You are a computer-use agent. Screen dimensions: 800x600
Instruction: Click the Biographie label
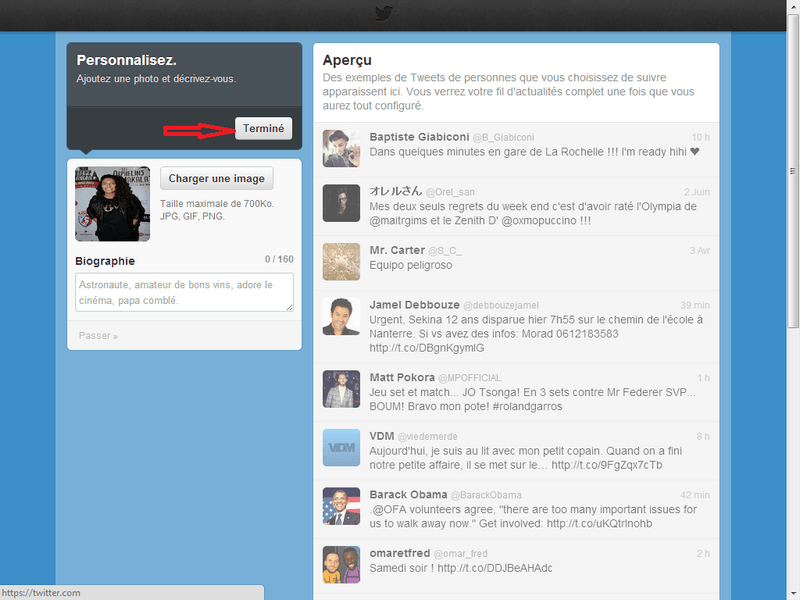coord(105,261)
